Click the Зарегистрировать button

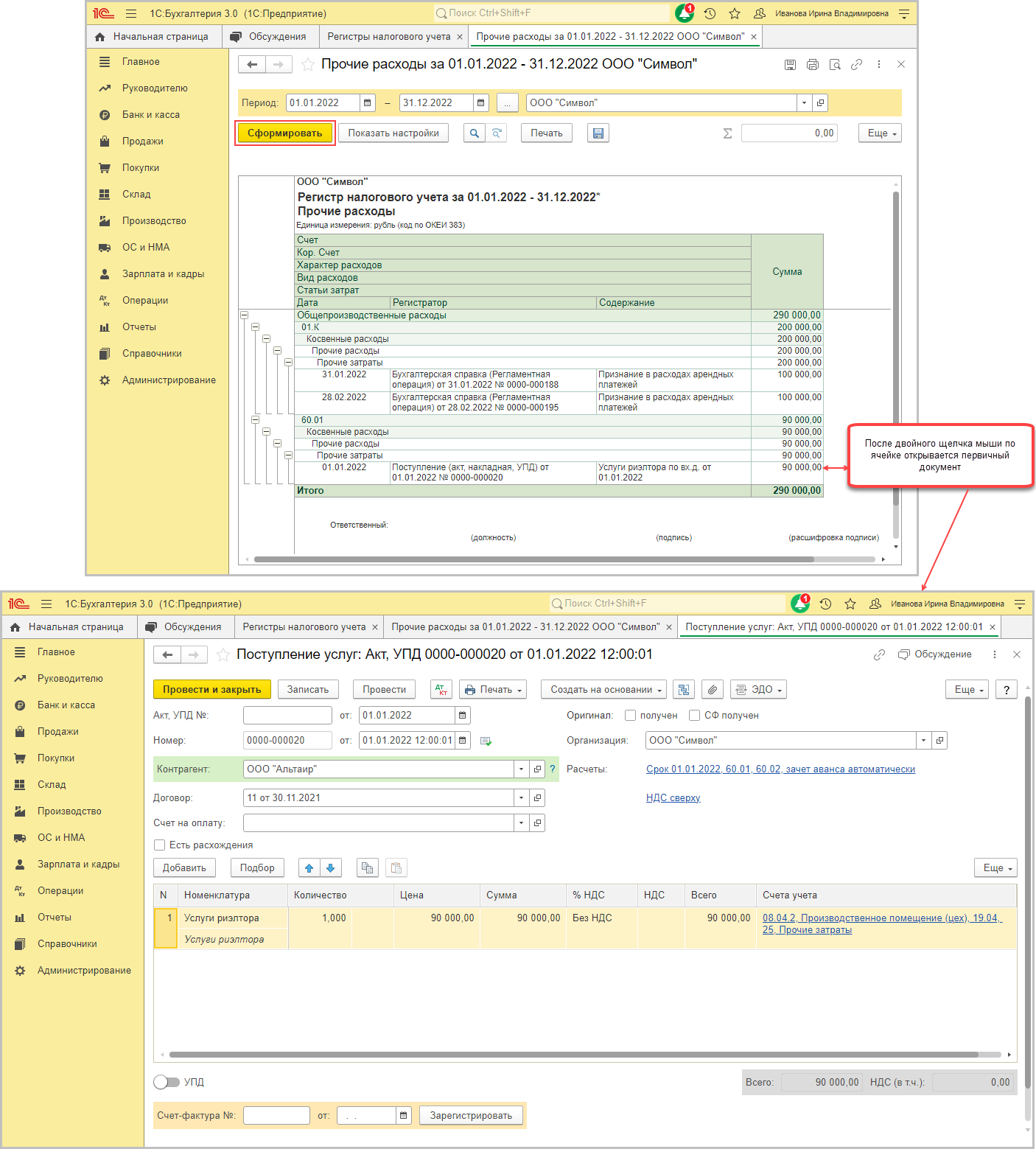click(x=471, y=1116)
